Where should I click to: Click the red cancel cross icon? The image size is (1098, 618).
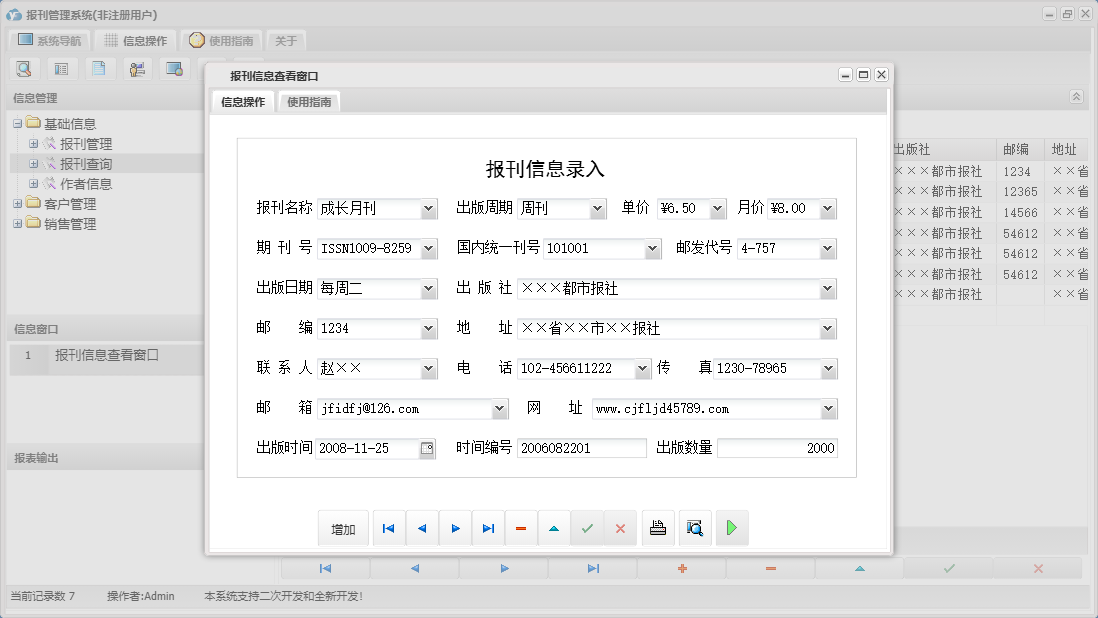coord(620,528)
